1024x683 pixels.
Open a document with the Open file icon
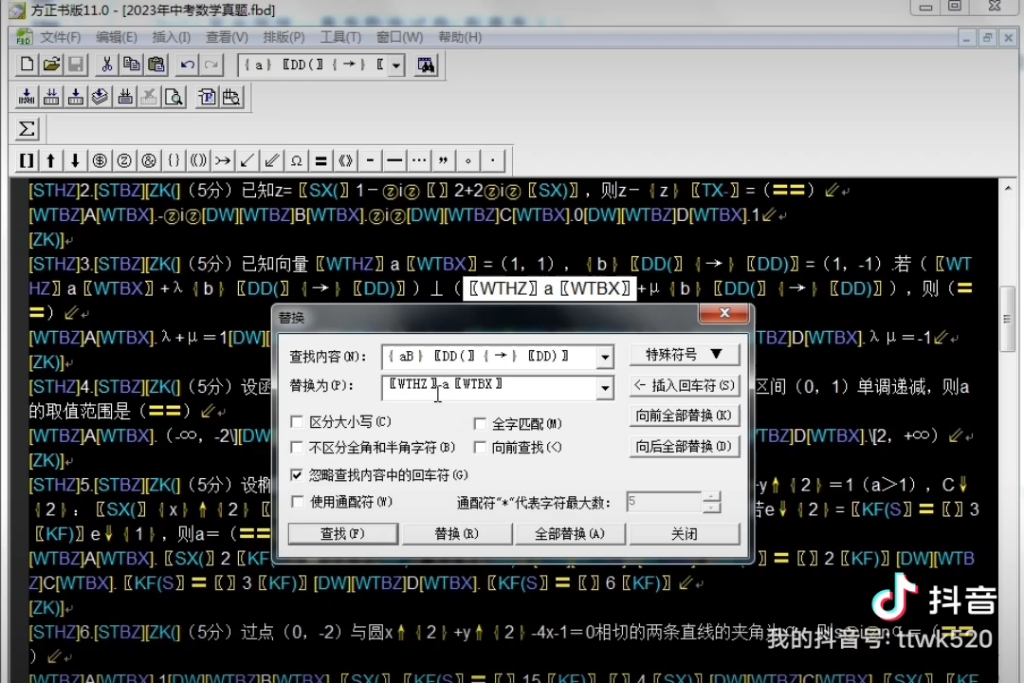click(50, 64)
